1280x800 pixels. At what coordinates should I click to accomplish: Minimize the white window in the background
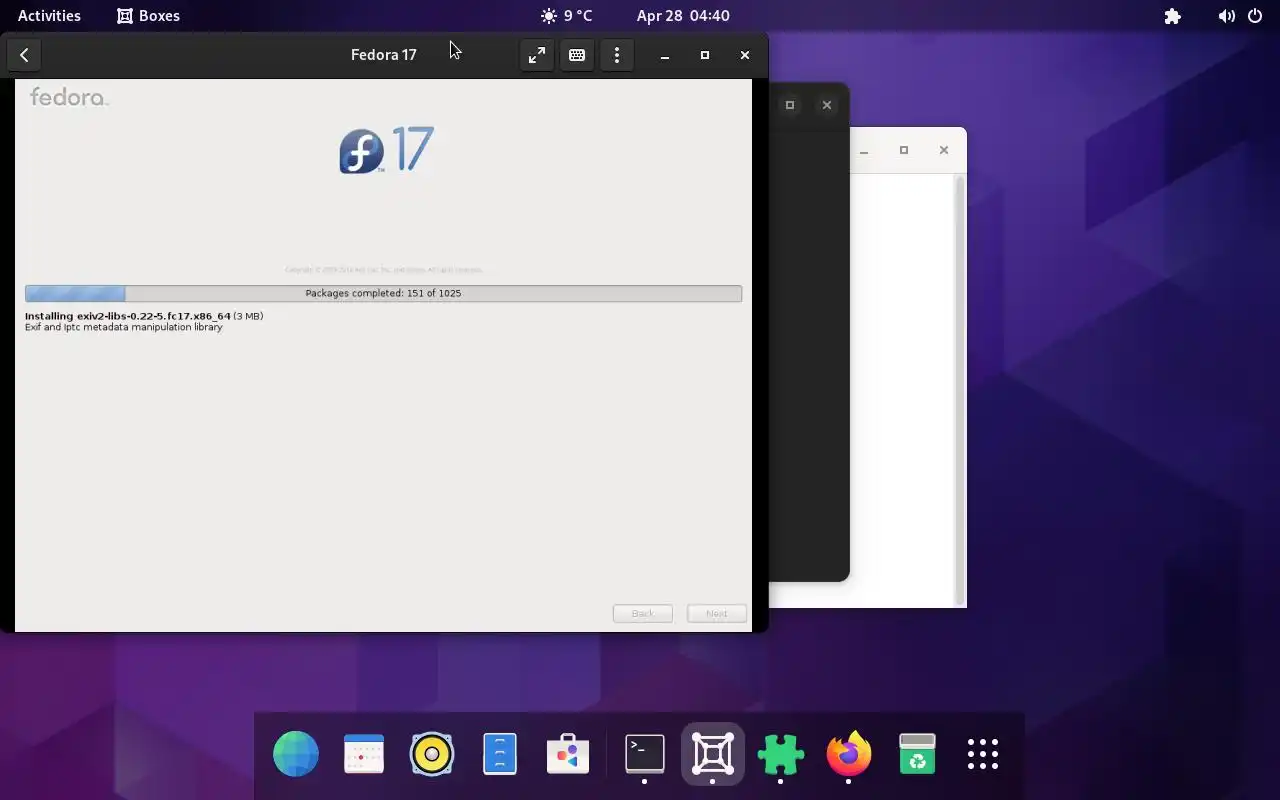[x=864, y=150]
